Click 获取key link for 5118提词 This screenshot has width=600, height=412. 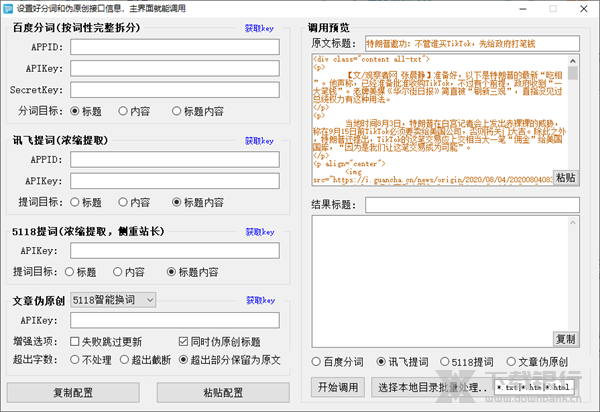pyautogui.click(x=260, y=232)
